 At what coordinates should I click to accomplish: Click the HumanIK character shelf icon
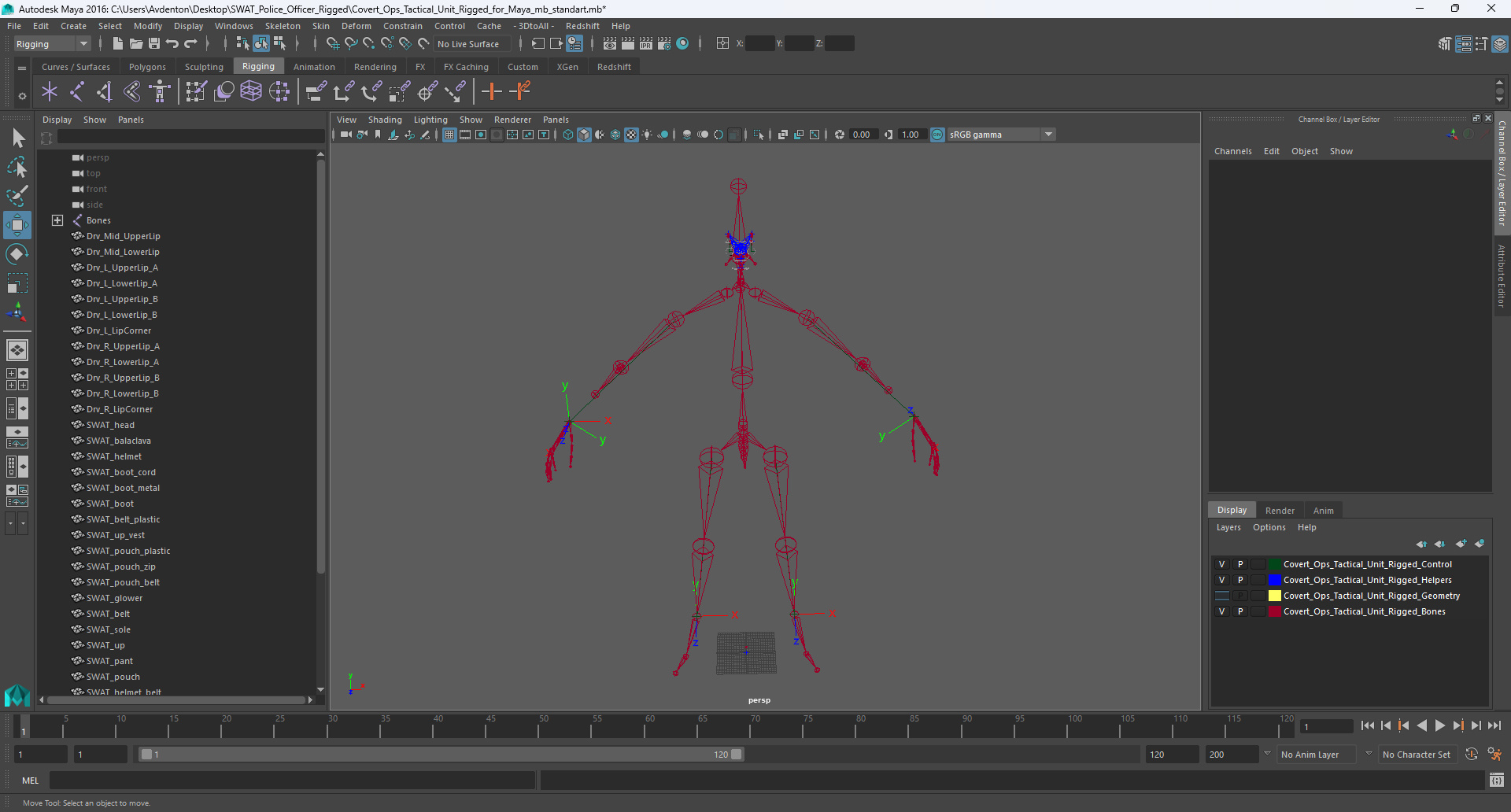tap(160, 92)
